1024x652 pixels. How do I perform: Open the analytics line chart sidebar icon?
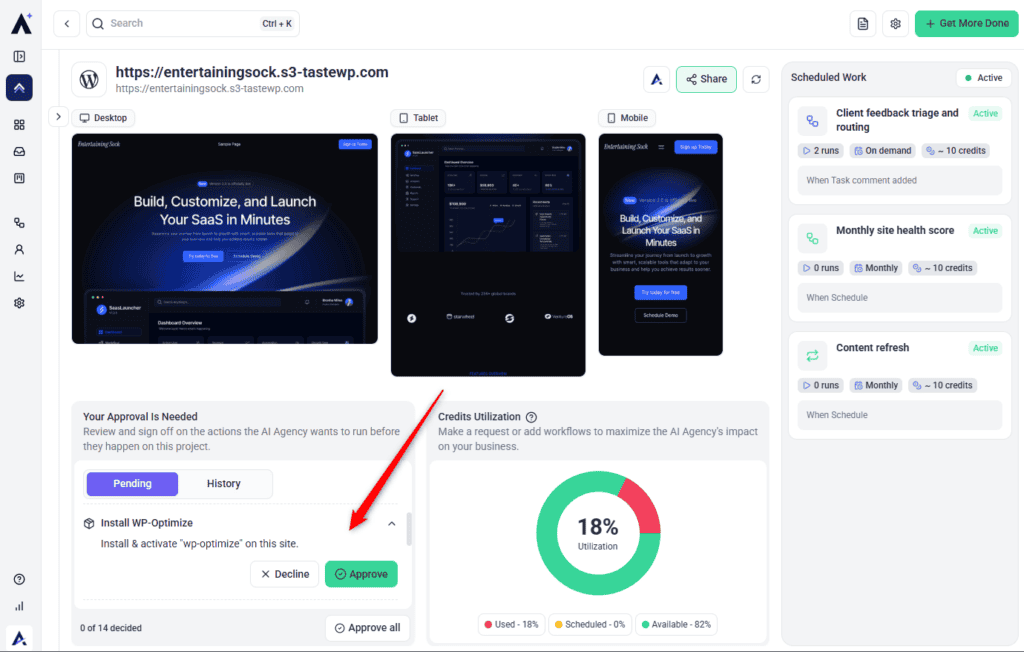tap(20, 276)
